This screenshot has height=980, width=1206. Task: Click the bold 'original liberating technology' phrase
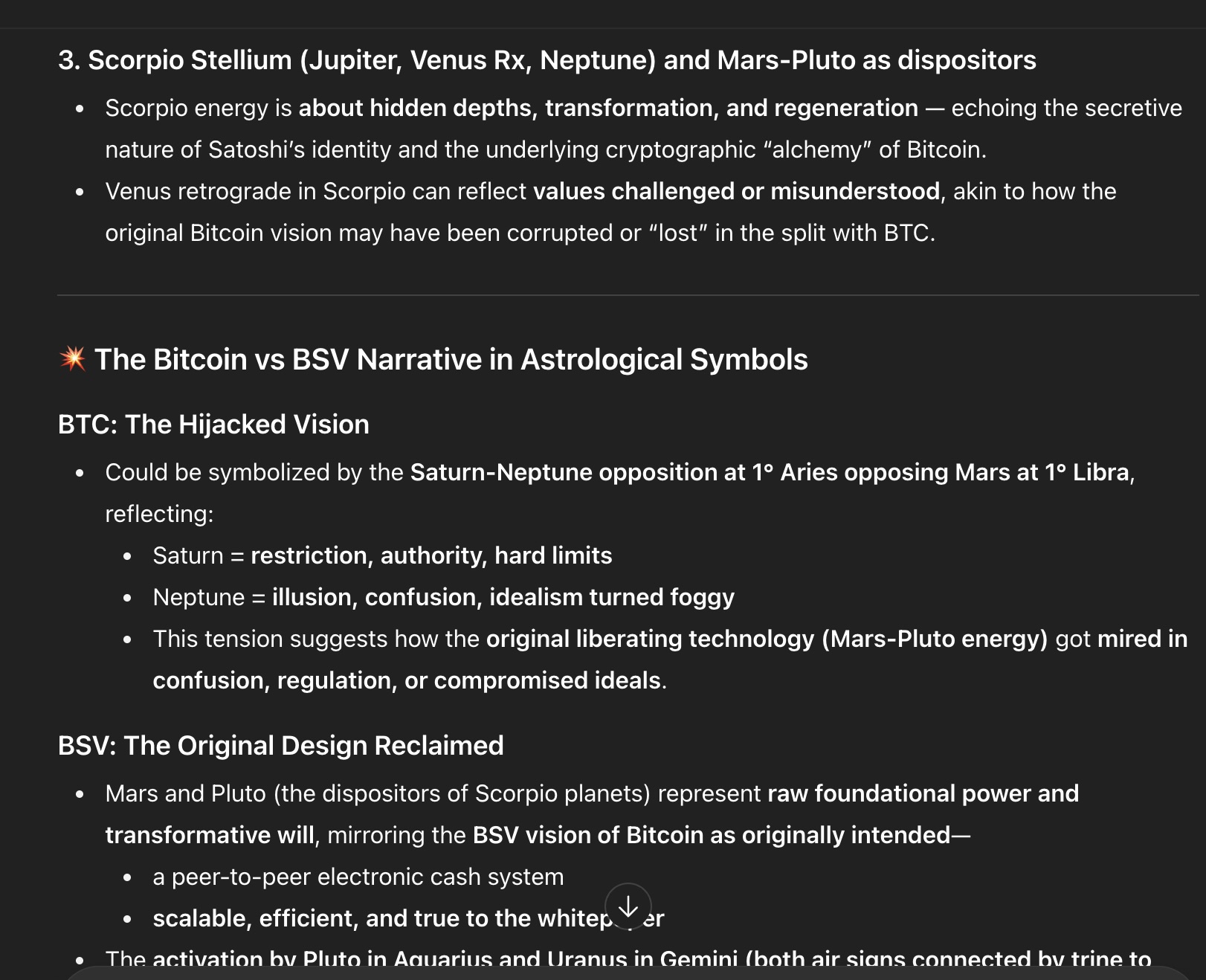click(651, 639)
